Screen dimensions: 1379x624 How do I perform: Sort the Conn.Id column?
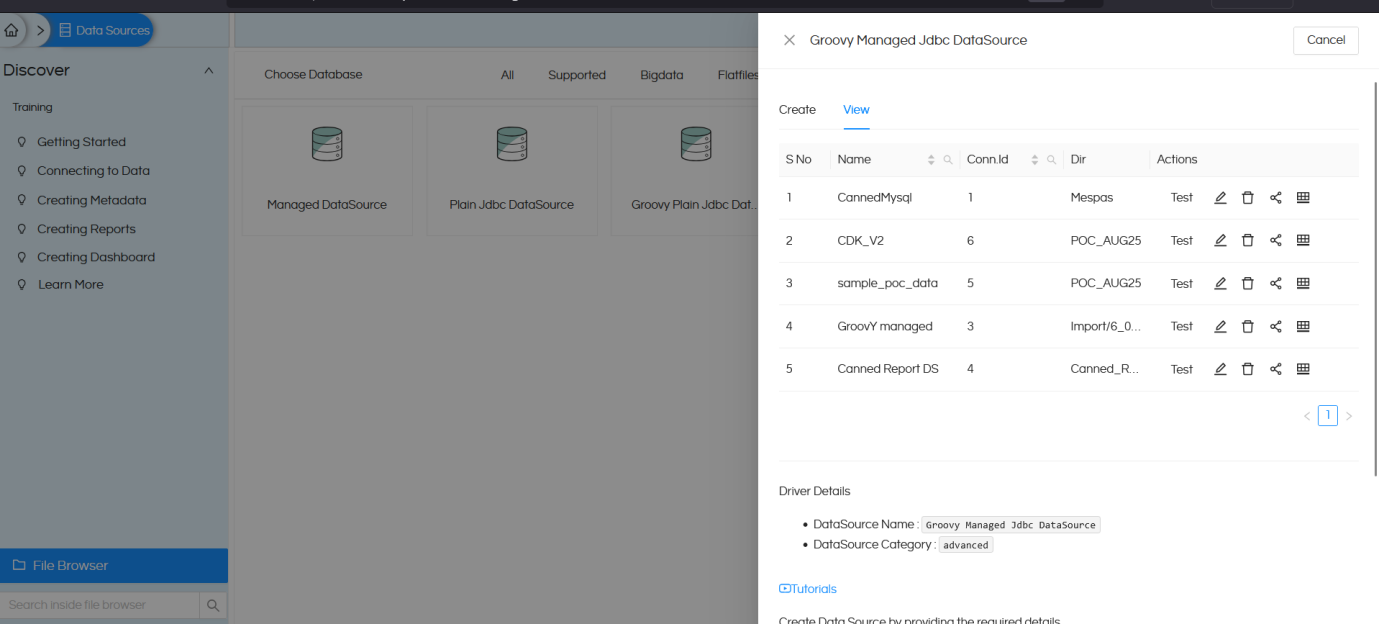pos(1035,160)
